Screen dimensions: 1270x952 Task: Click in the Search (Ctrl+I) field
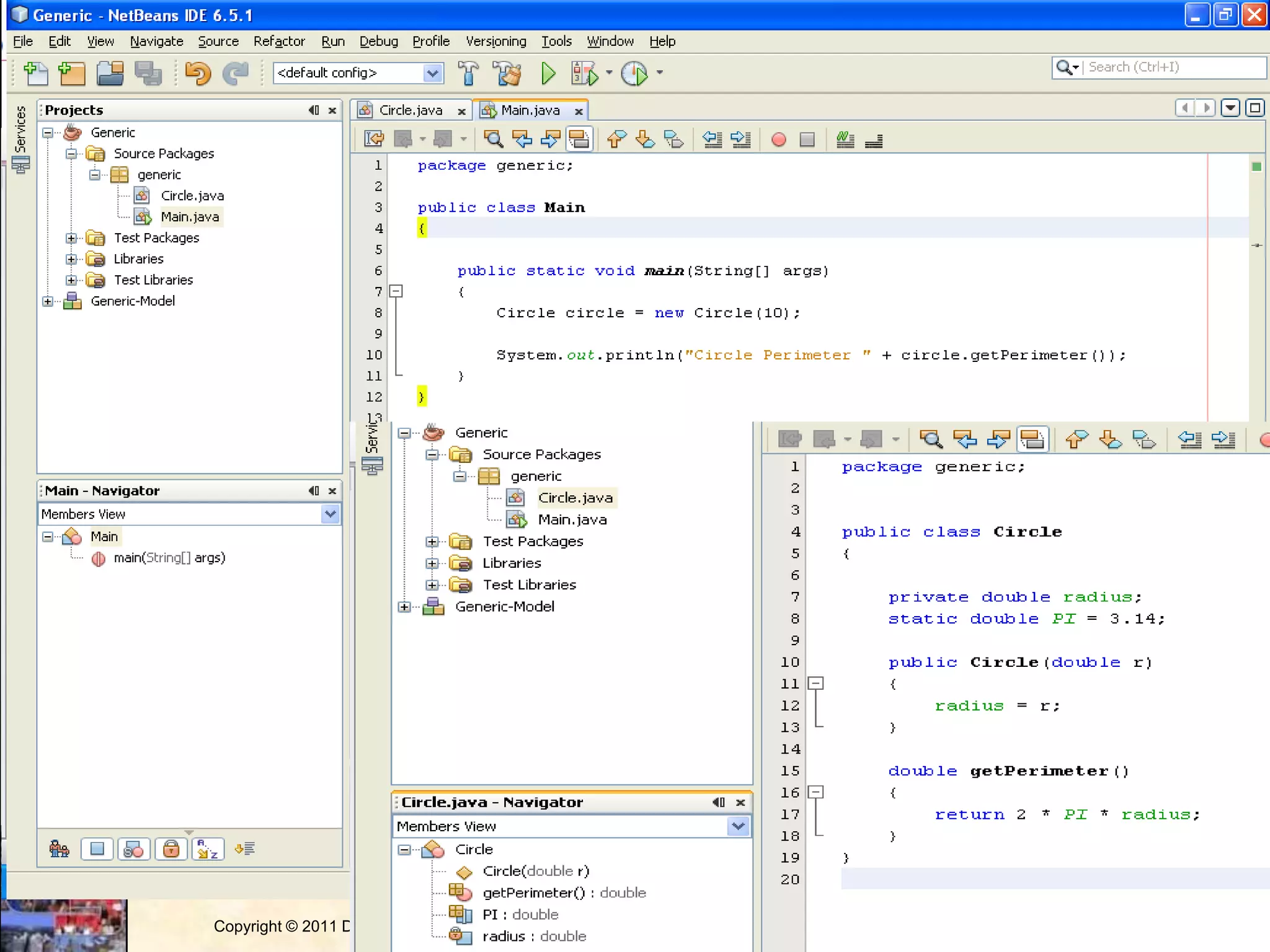click(1173, 67)
